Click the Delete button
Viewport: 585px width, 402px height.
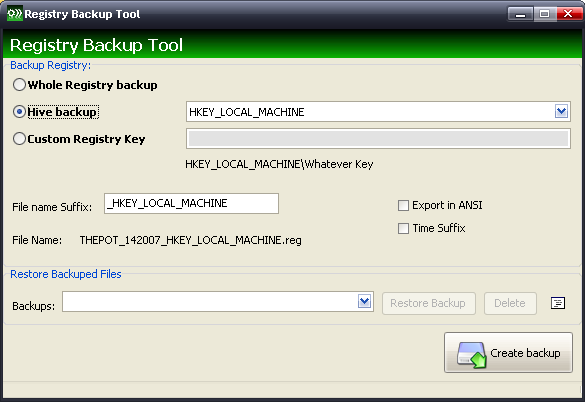(510, 303)
